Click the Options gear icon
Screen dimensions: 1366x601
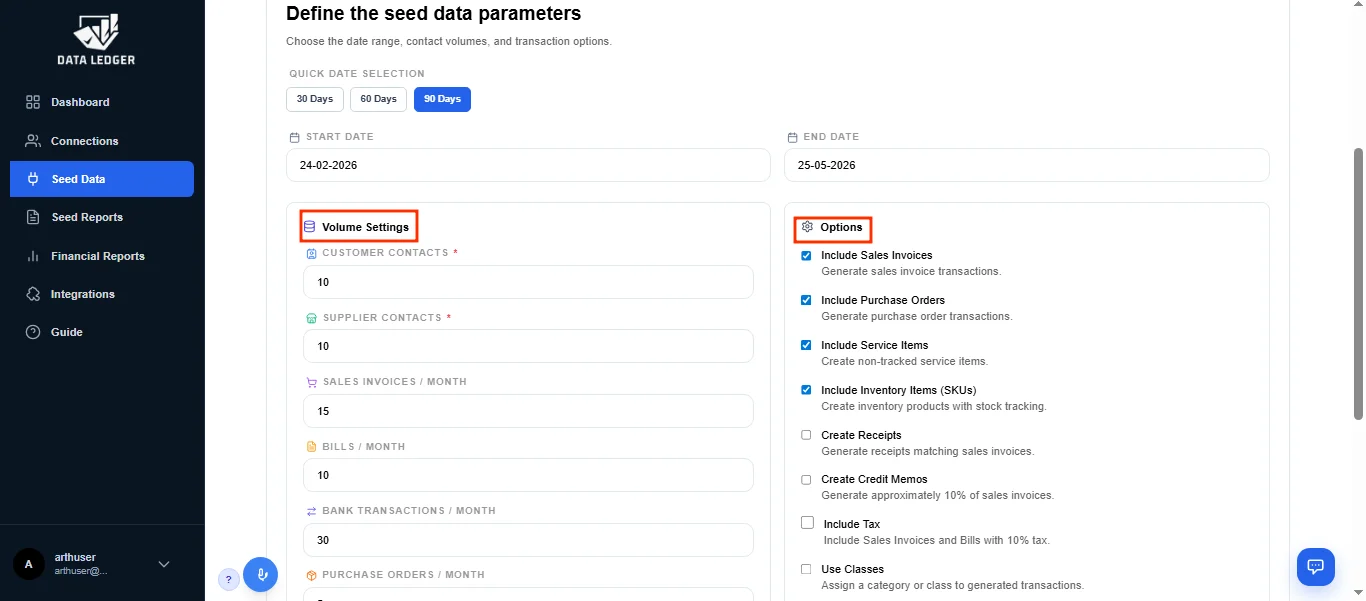click(x=807, y=227)
